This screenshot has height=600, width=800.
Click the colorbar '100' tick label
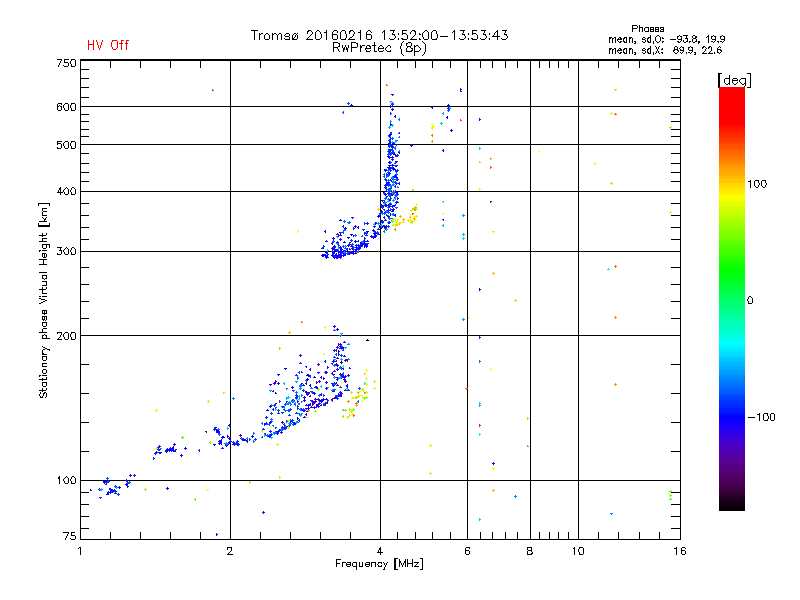[757, 184]
